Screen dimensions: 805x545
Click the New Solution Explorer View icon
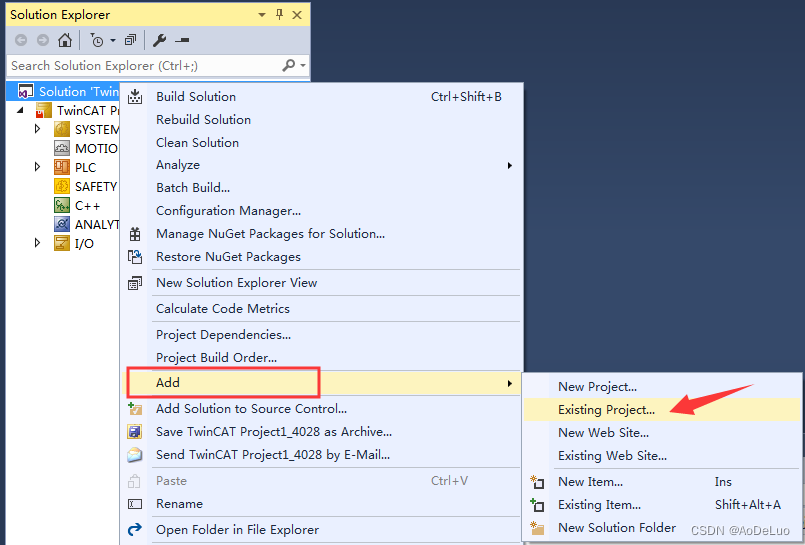(x=135, y=283)
